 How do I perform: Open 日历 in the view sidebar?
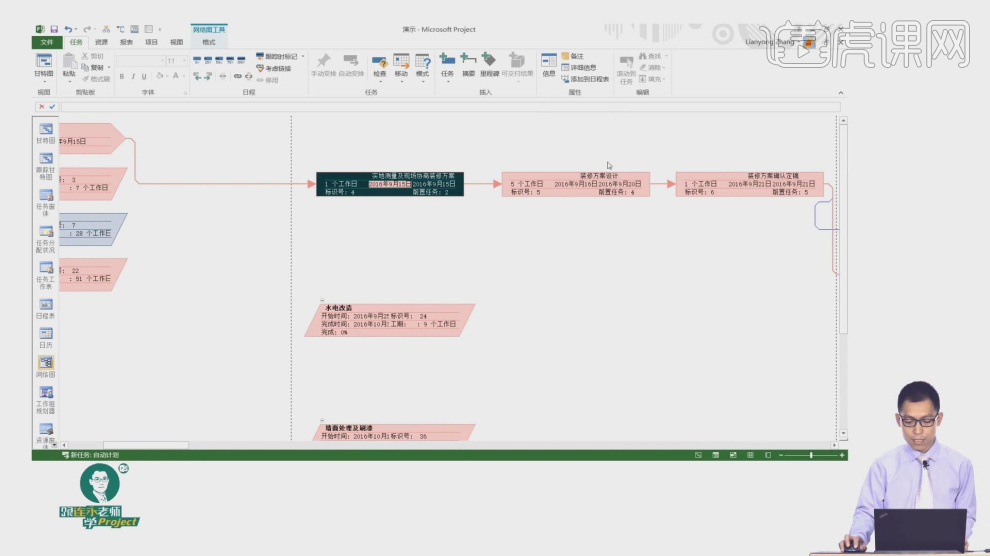click(45, 338)
